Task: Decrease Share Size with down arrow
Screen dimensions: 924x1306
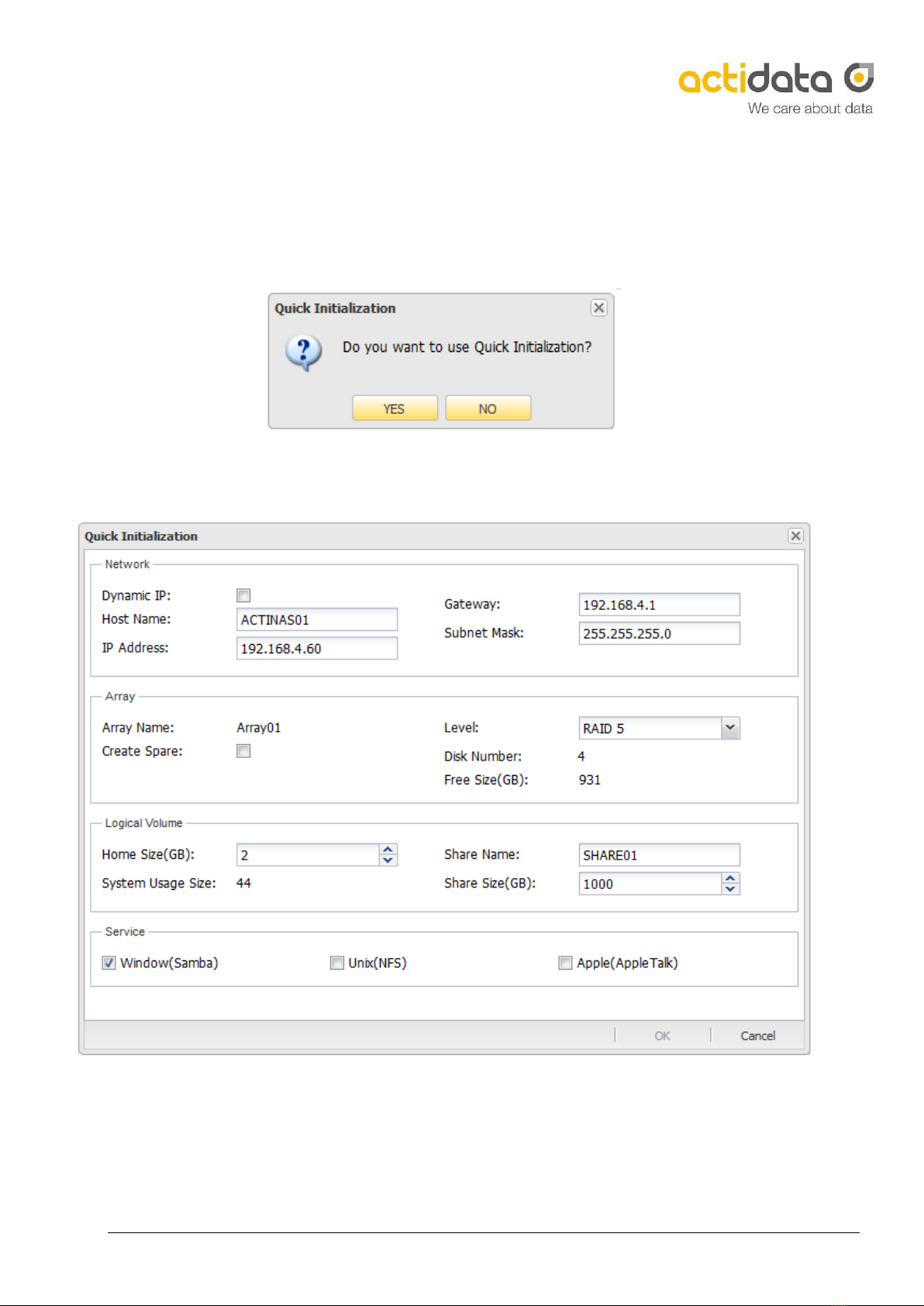Action: [730, 889]
